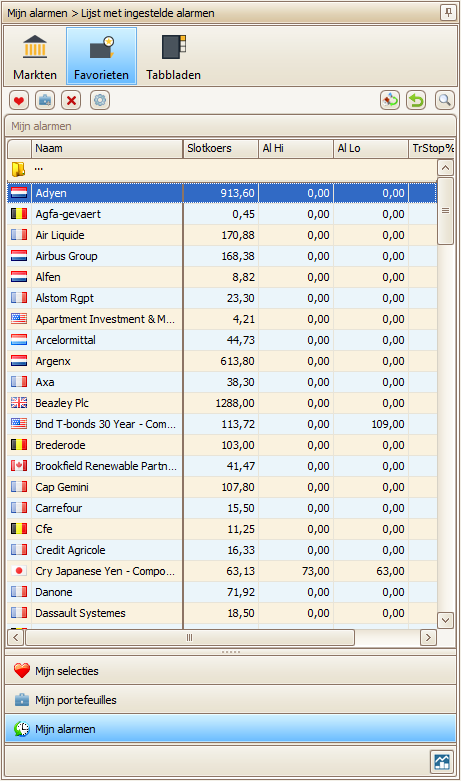Toggle the pin icon in title bar
The image size is (461, 781).
448,12
